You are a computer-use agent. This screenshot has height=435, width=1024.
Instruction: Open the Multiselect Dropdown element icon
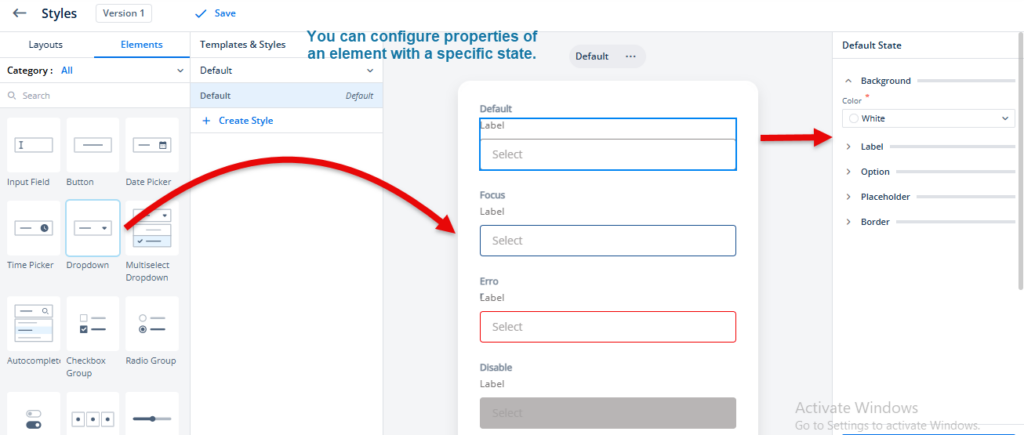(152, 228)
